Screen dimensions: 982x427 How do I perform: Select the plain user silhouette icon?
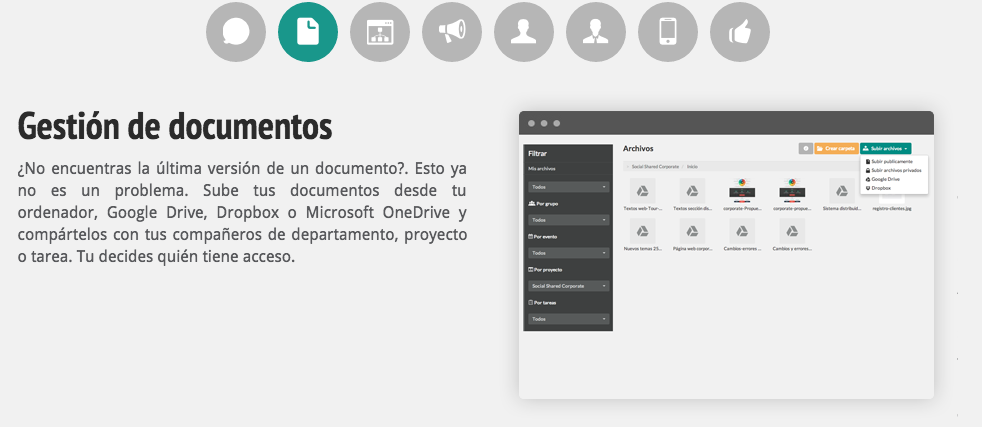[x=524, y=32]
